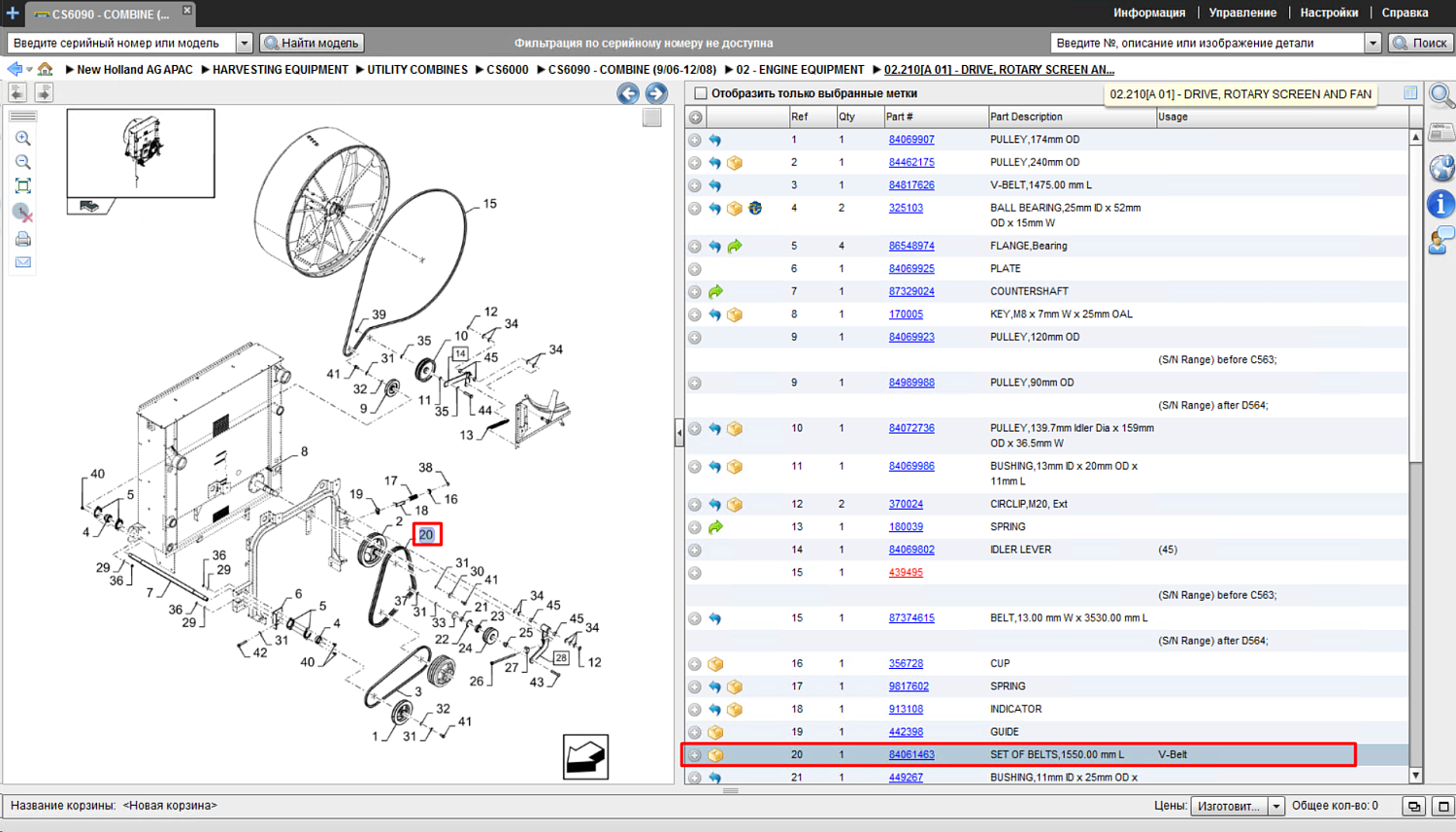1456x832 pixels.
Task: Go back using blue breadcrumb arrow
Action: click(x=15, y=69)
